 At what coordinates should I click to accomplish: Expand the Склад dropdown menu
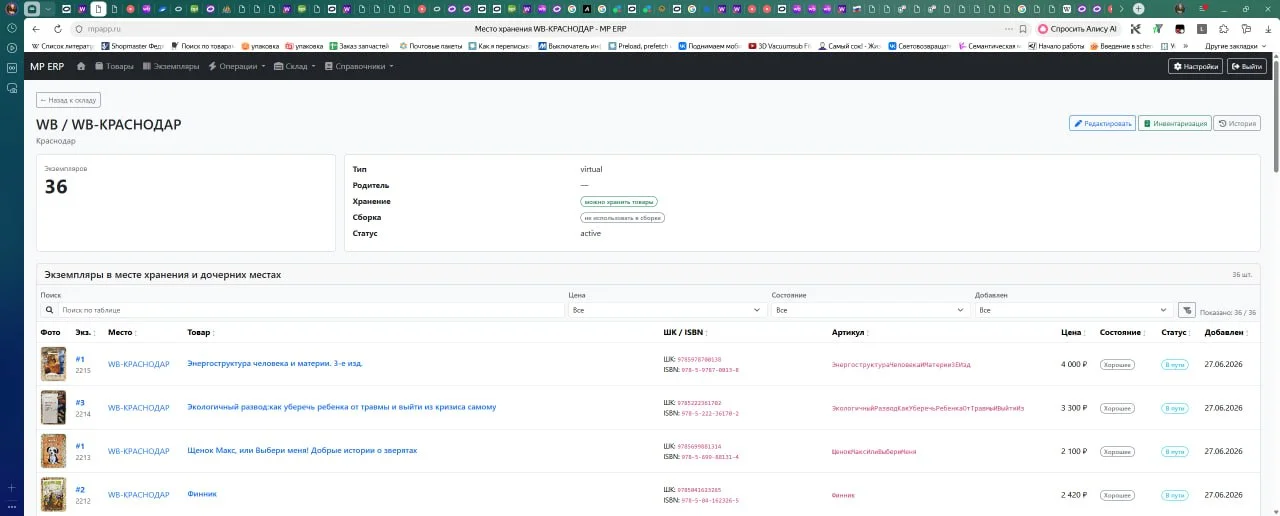[x=295, y=66]
